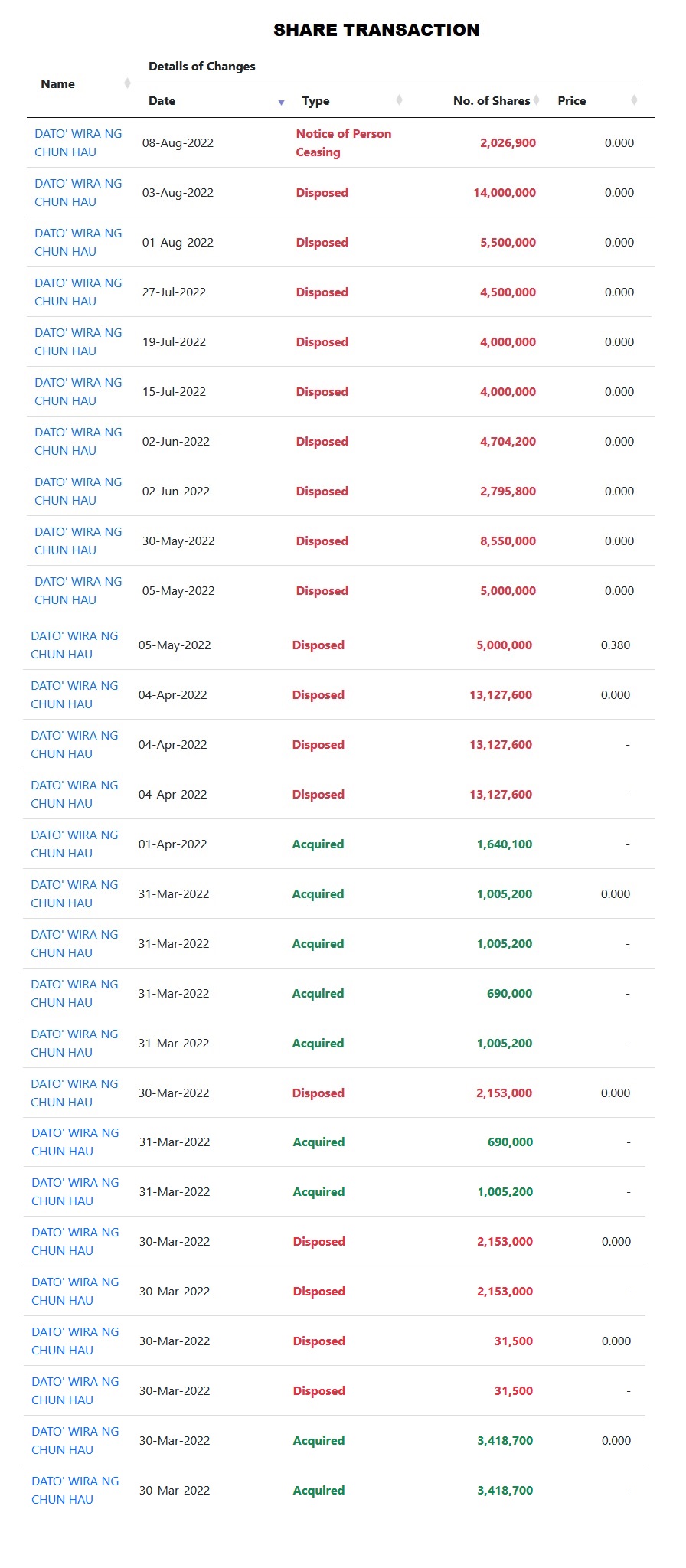Sort table by Date header label
The image size is (686, 1568).
[162, 101]
